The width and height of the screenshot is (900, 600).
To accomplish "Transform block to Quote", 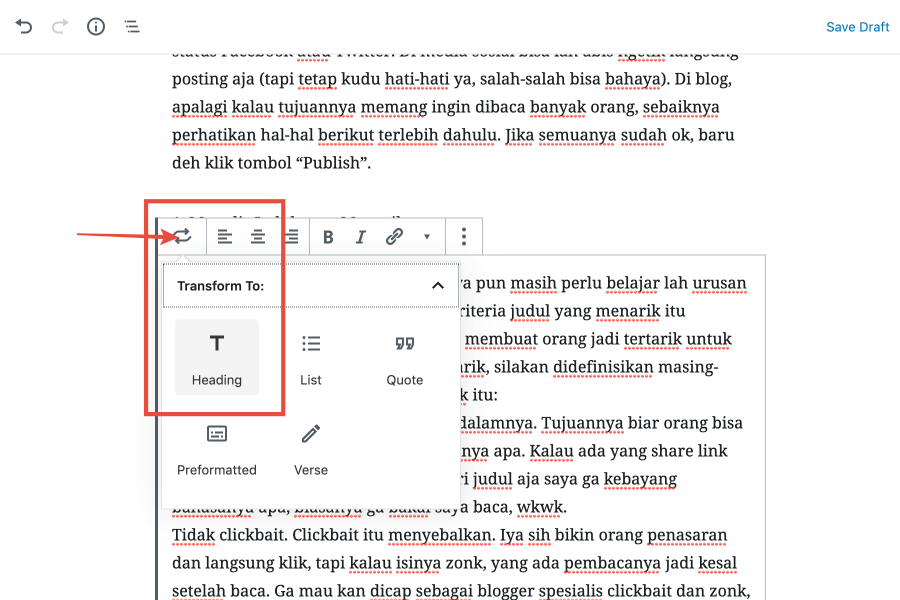I will (x=405, y=358).
